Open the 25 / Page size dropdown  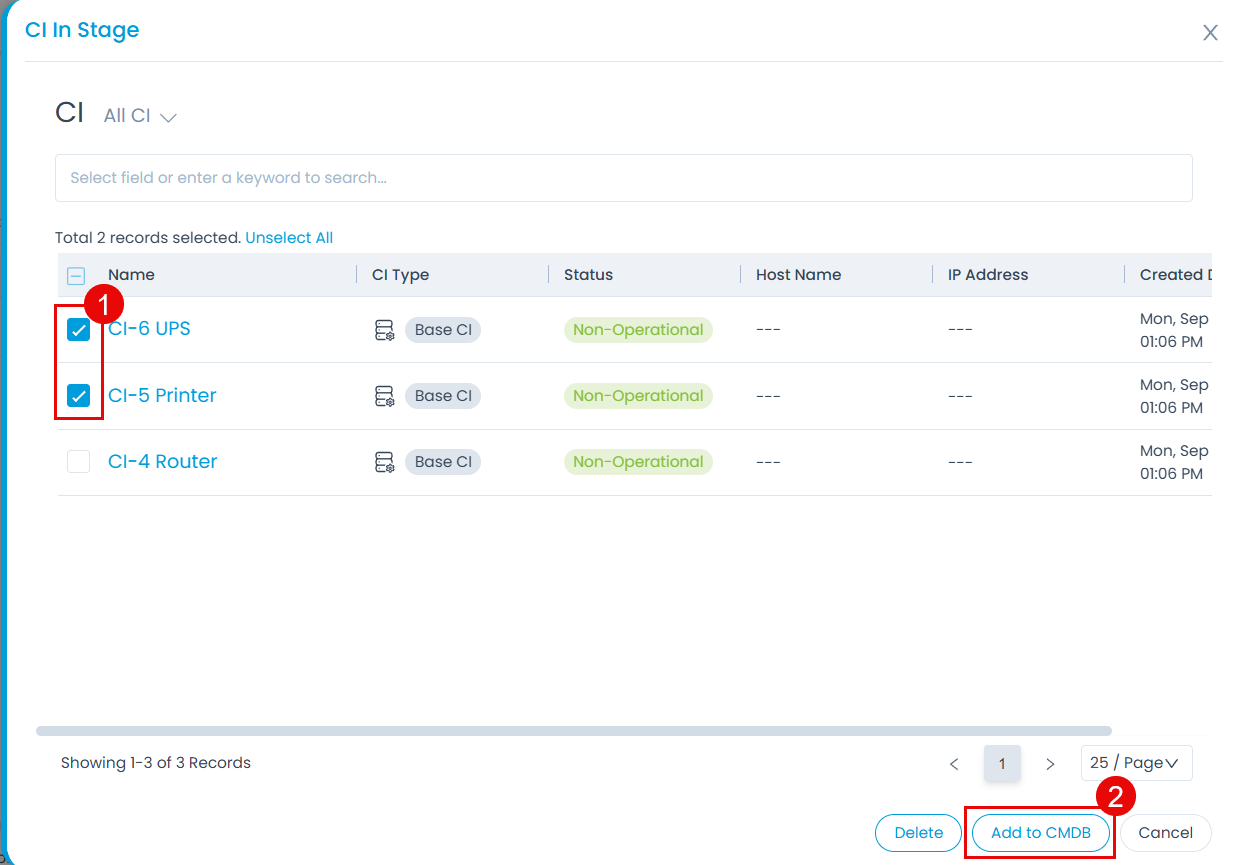point(1136,763)
